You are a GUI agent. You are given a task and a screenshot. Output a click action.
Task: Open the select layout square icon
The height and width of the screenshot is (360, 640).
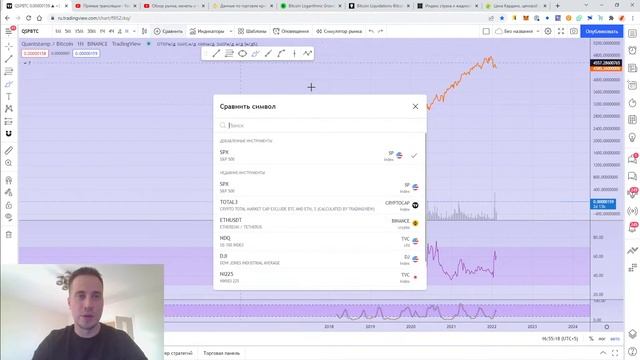point(486,31)
